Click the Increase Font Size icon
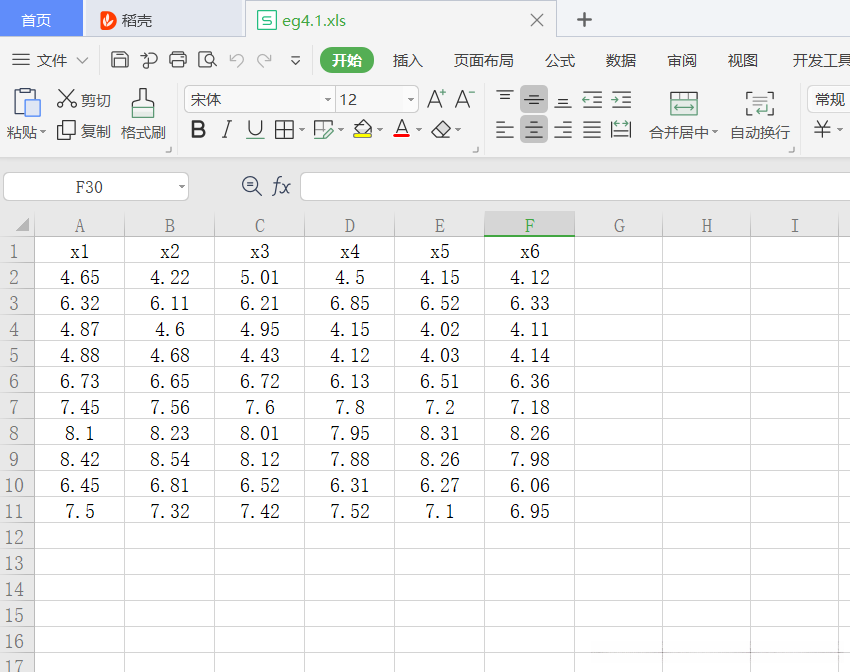 [436, 99]
